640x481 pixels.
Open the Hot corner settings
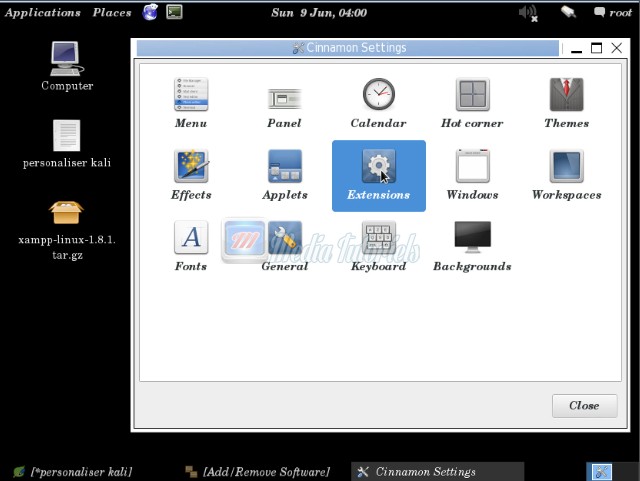pos(472,95)
